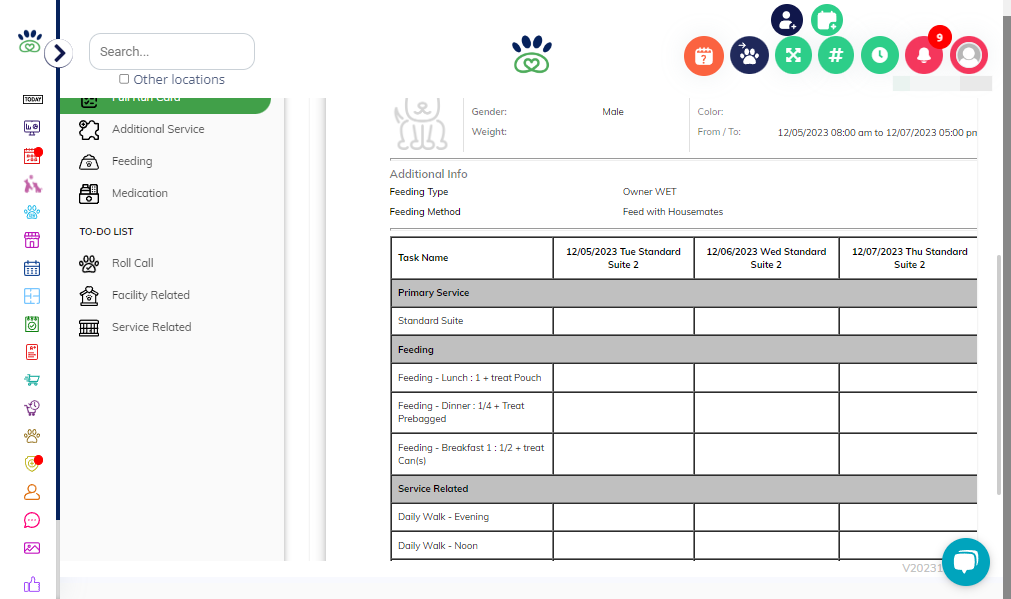The width and height of the screenshot is (1011, 599).
Task: Open Additional Service in the menu
Action: 158,129
